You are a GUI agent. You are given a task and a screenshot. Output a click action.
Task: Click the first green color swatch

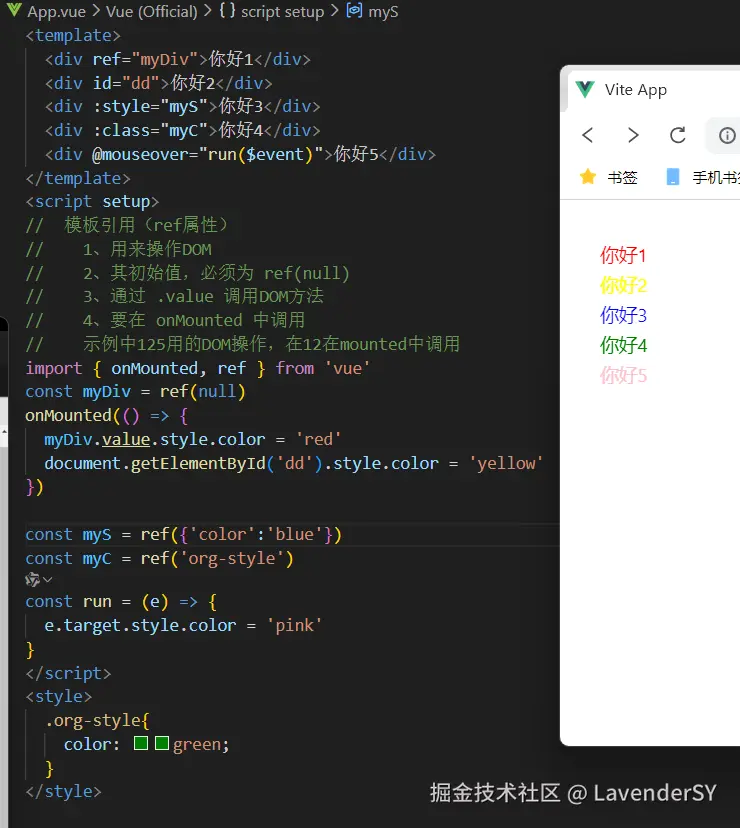[x=141, y=744]
